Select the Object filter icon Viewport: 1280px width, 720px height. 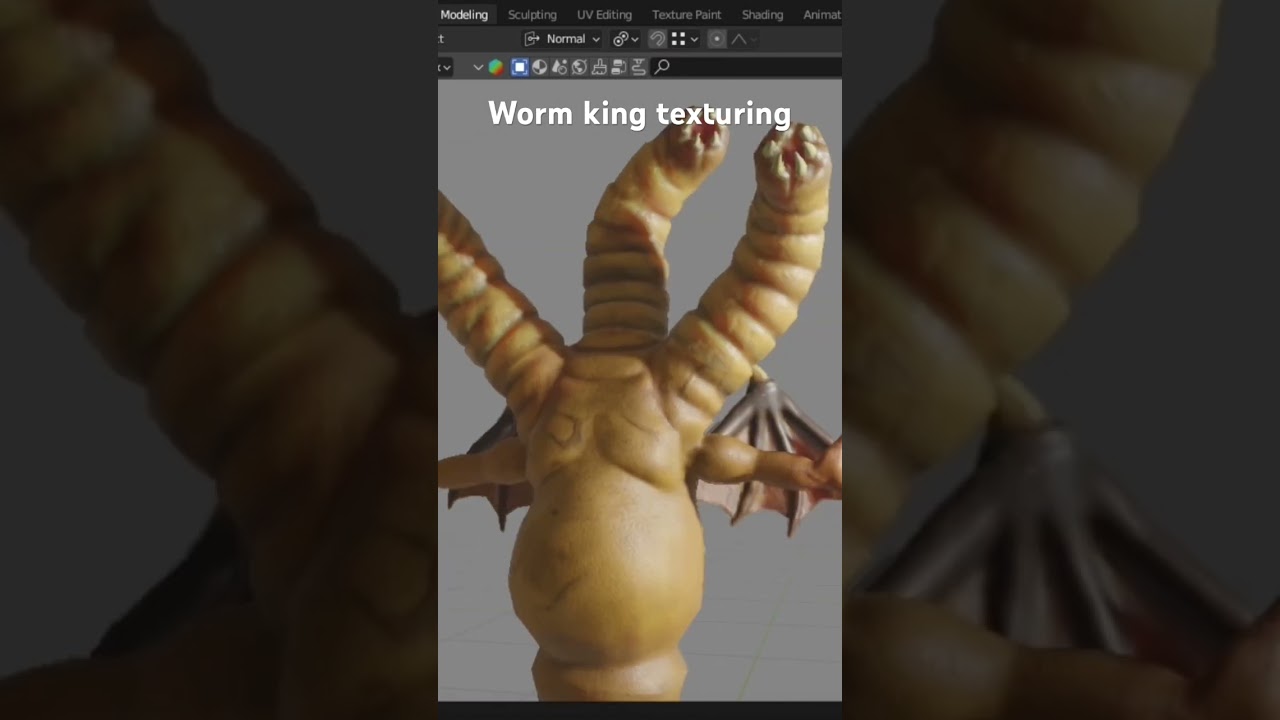(520, 67)
